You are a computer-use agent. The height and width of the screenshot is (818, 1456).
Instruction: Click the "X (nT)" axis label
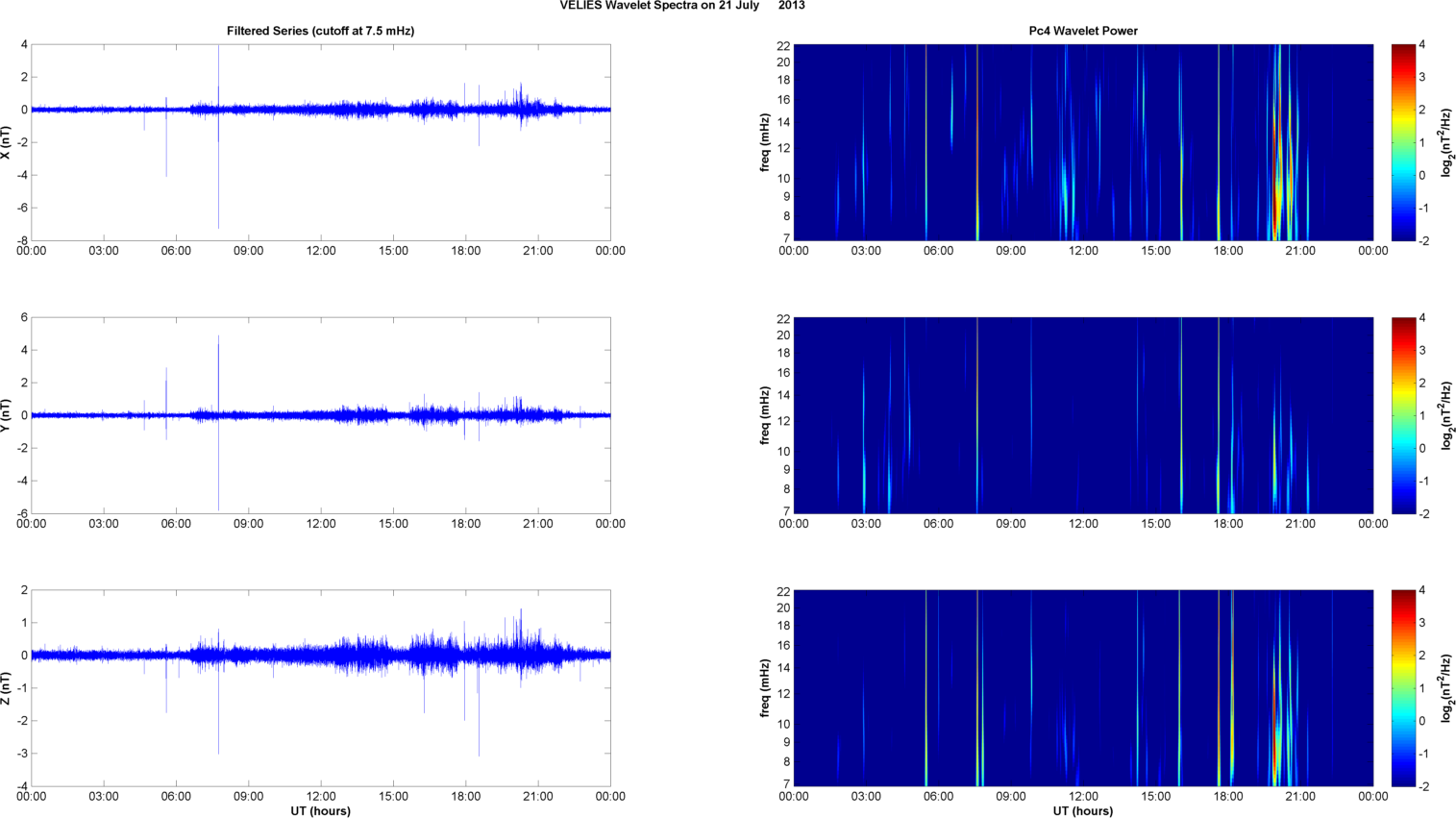coord(6,142)
